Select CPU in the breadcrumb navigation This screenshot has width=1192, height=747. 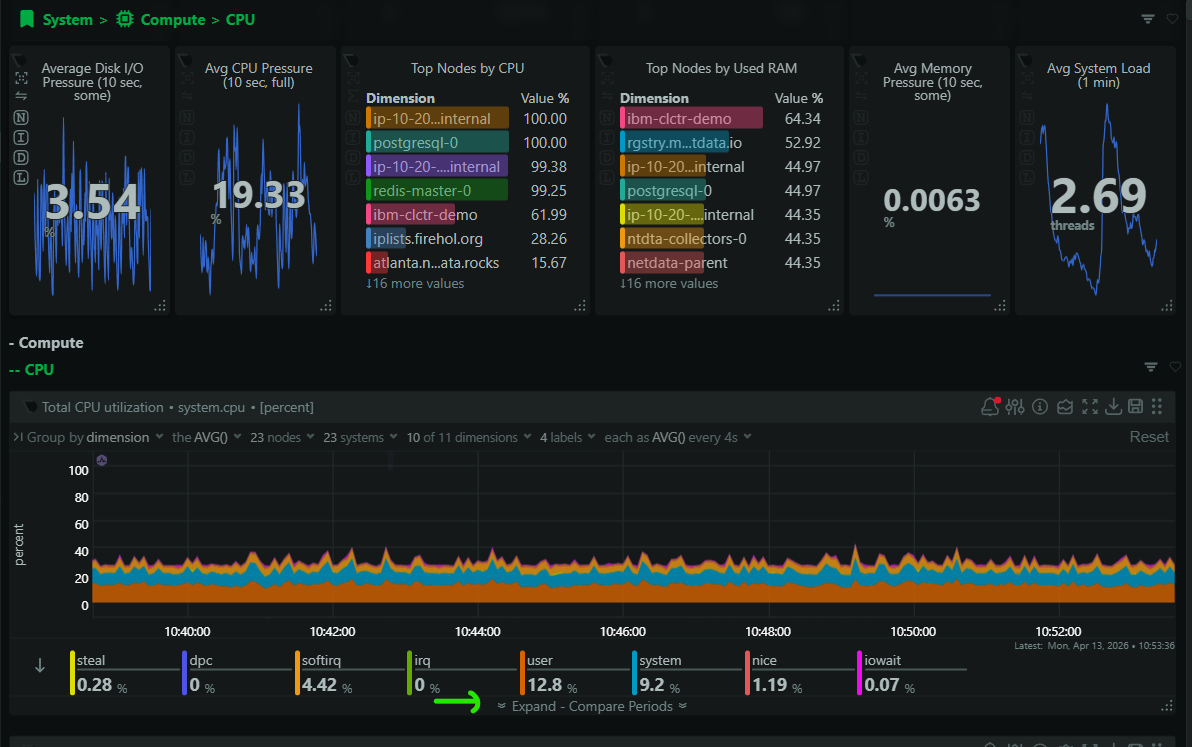click(240, 18)
